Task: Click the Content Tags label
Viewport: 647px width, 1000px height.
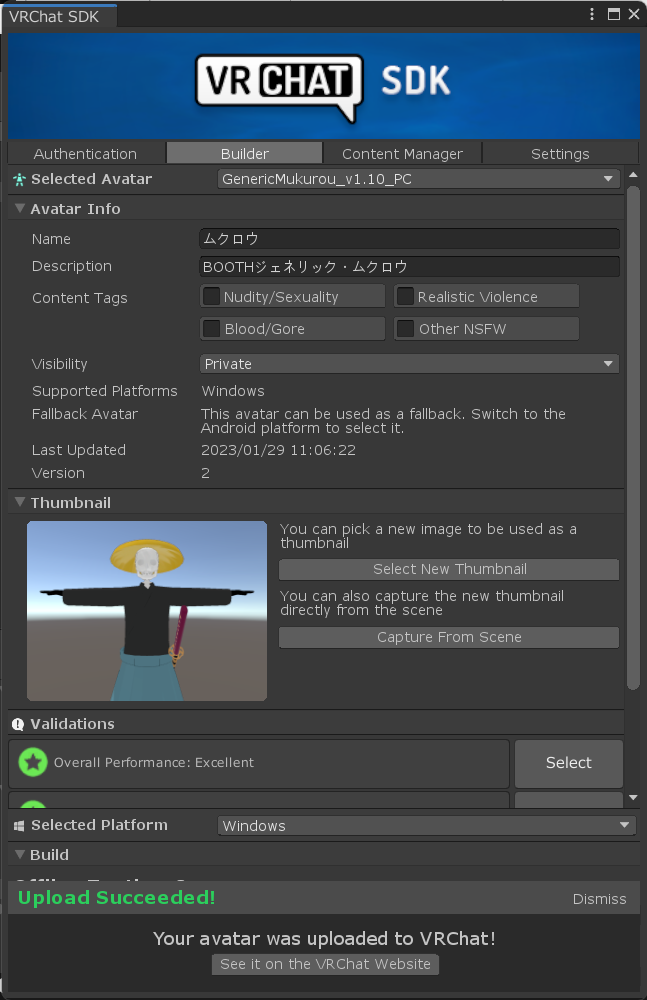Action: pos(80,298)
